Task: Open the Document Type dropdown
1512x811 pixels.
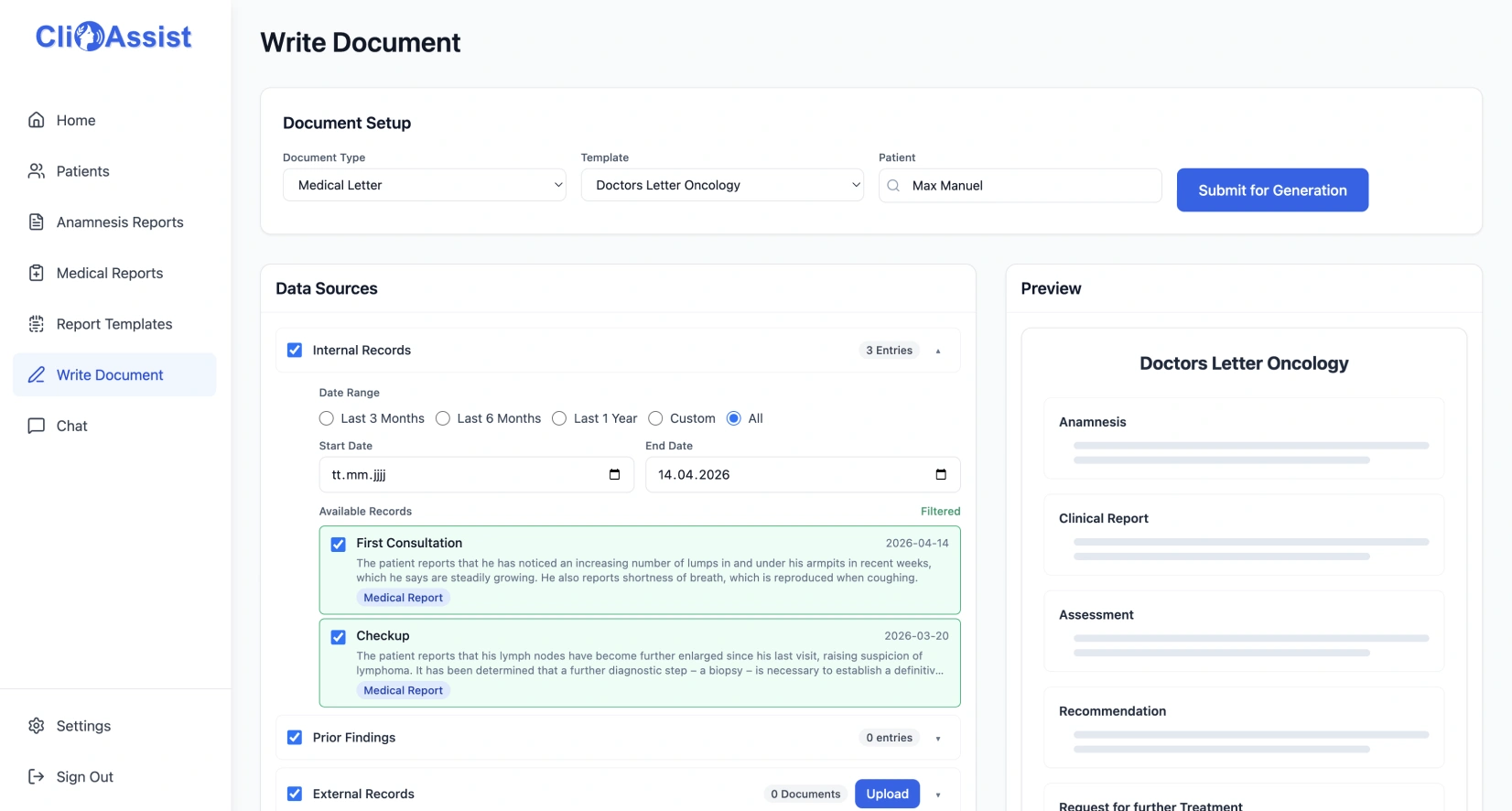Action: (424, 185)
